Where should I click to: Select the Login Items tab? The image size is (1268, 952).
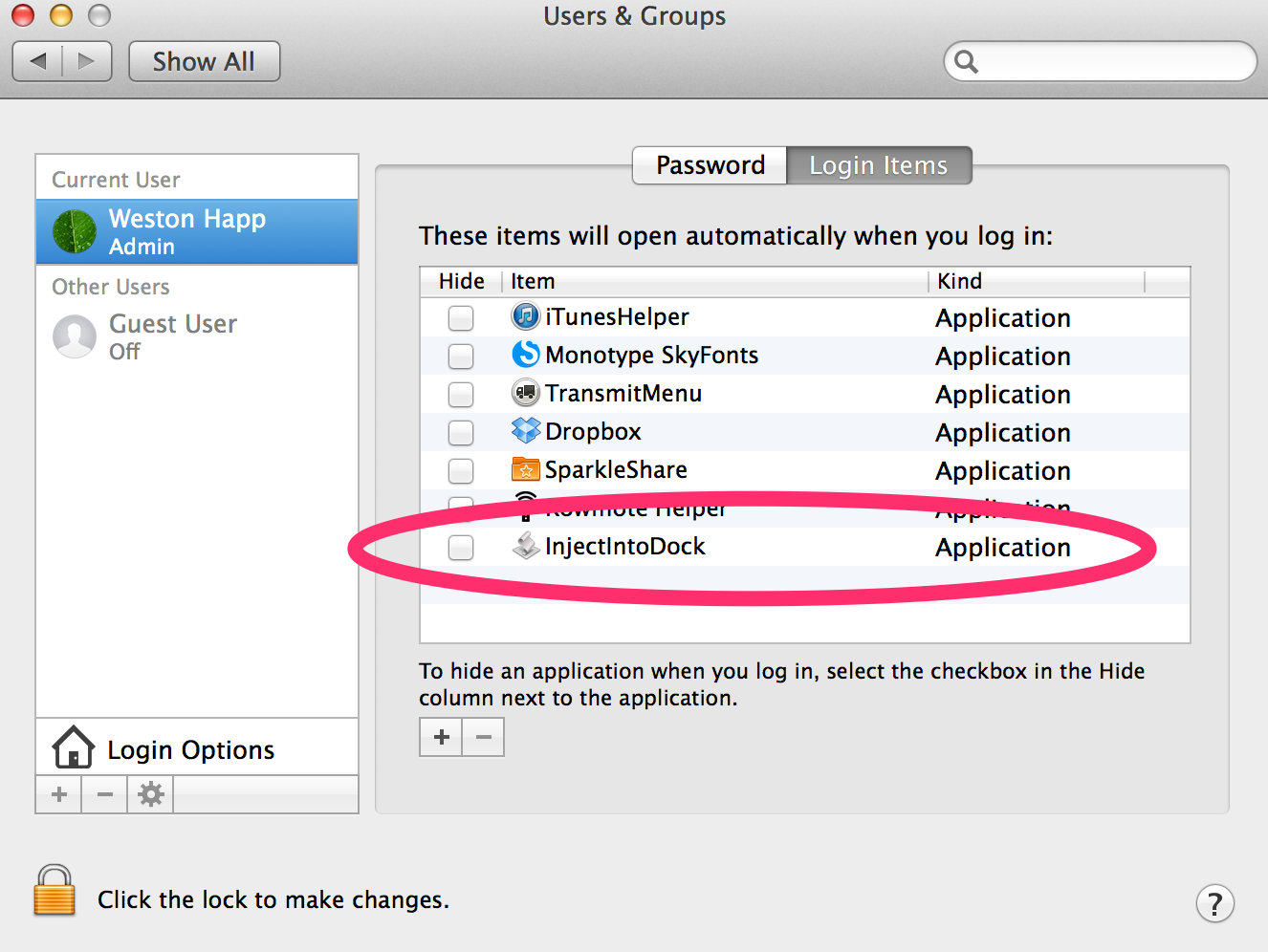[879, 165]
